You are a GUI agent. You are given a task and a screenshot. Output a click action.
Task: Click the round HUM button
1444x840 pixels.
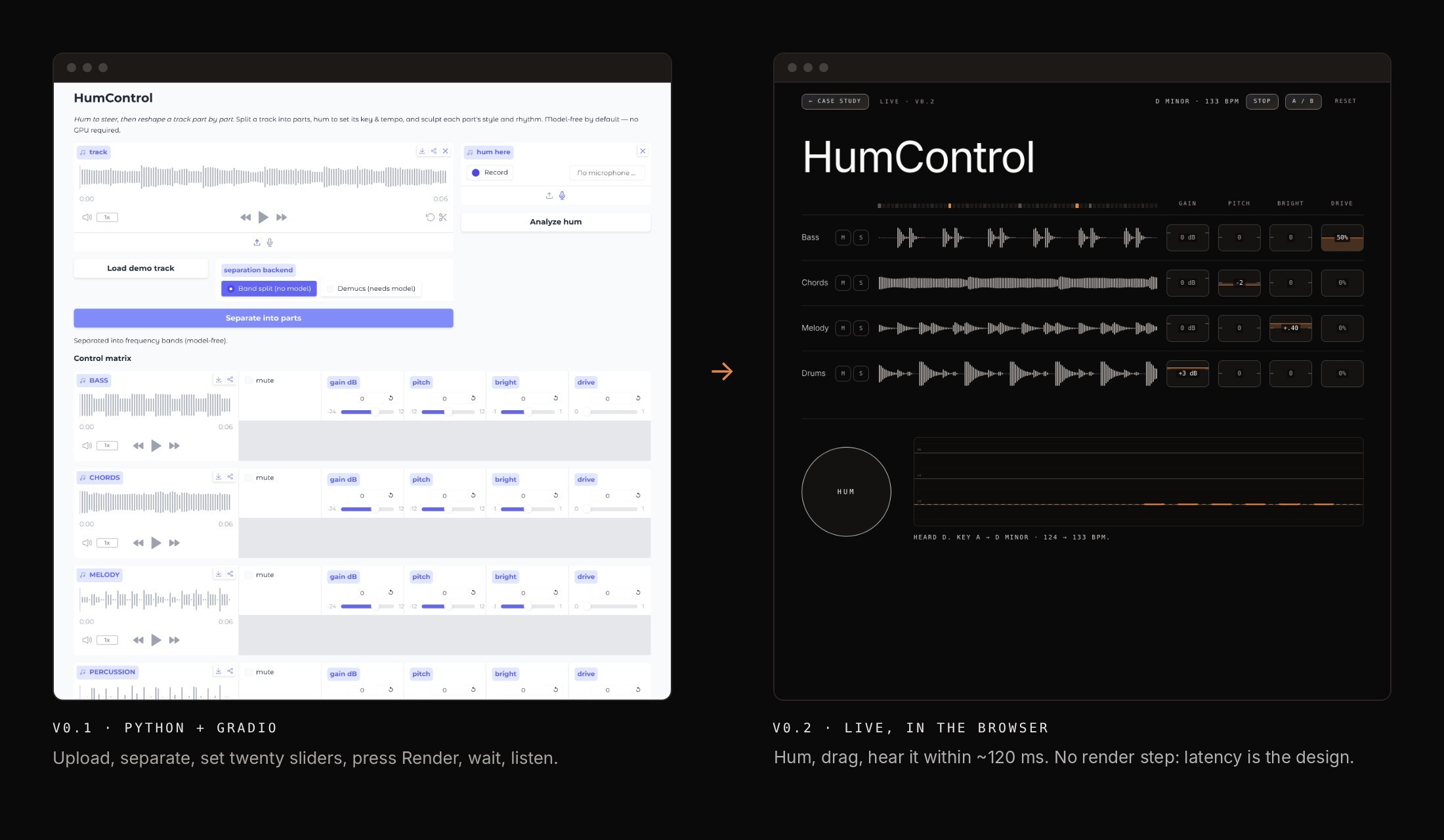point(846,492)
